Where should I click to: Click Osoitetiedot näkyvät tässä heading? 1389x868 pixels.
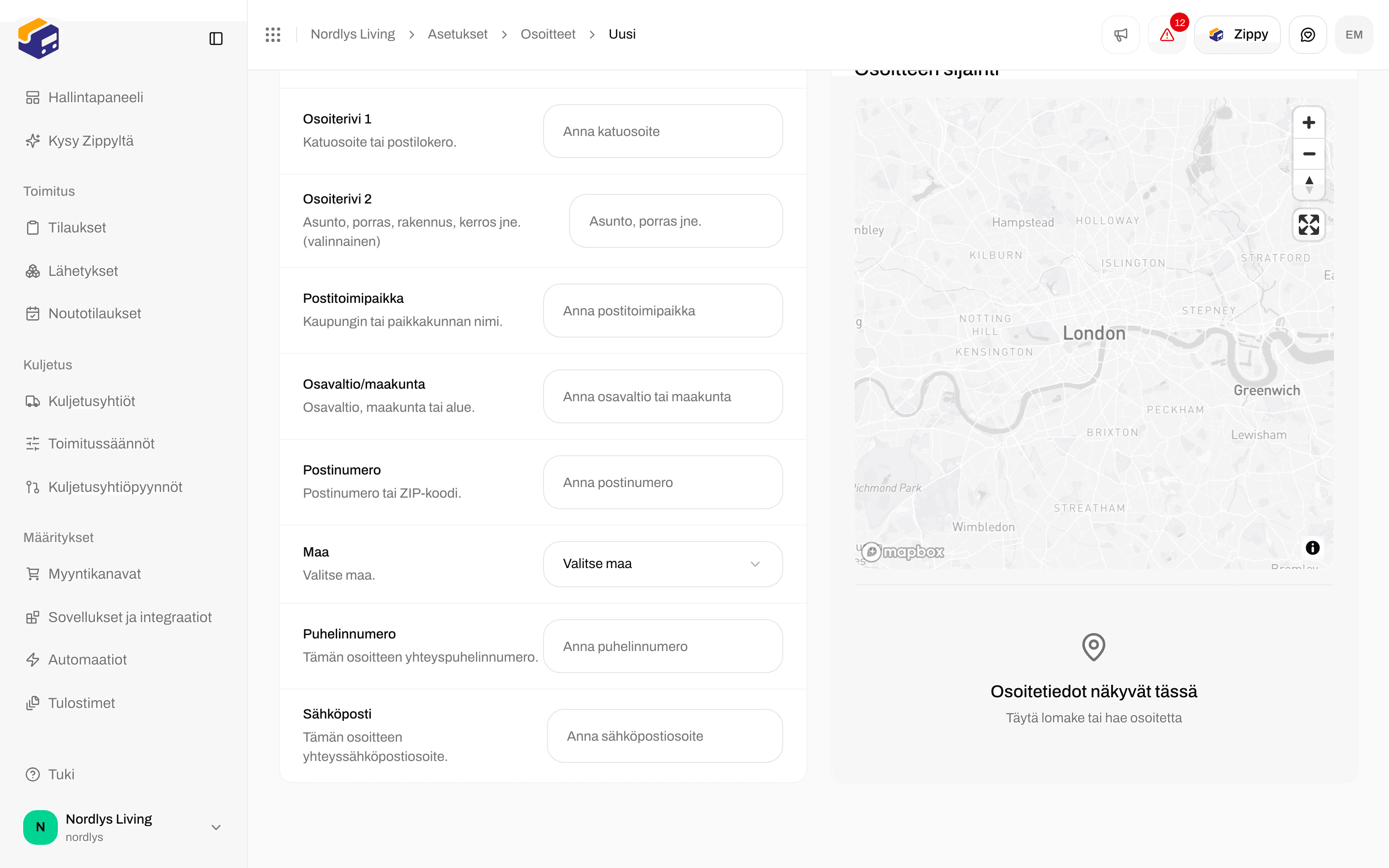click(1093, 692)
